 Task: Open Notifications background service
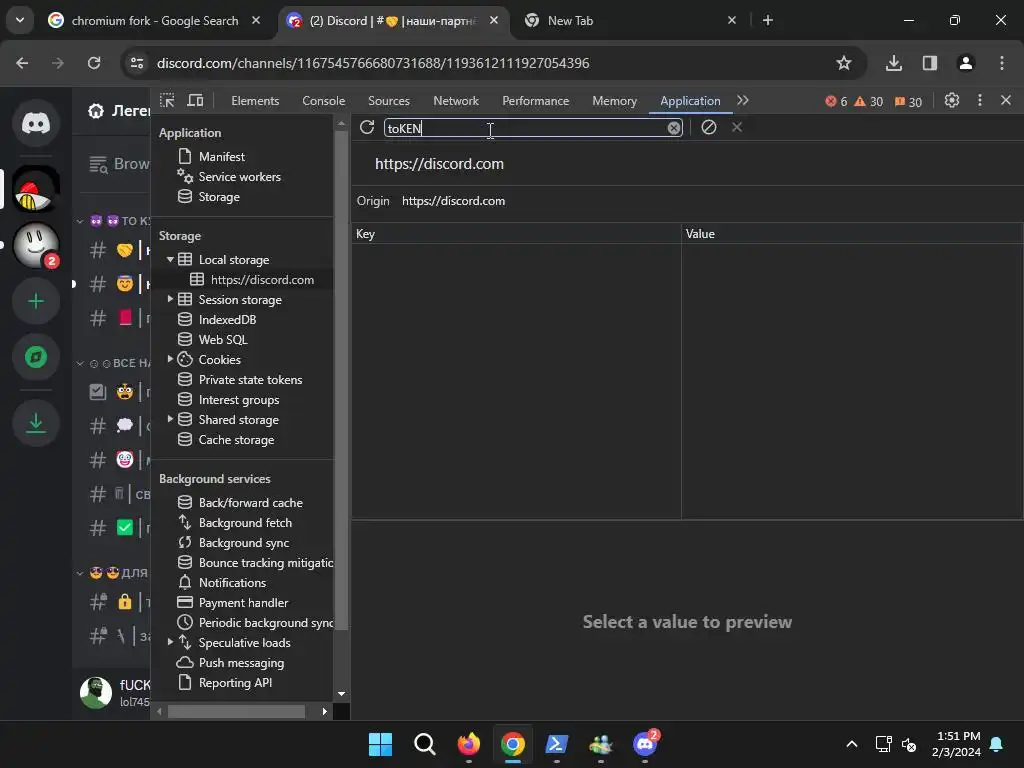click(232, 583)
